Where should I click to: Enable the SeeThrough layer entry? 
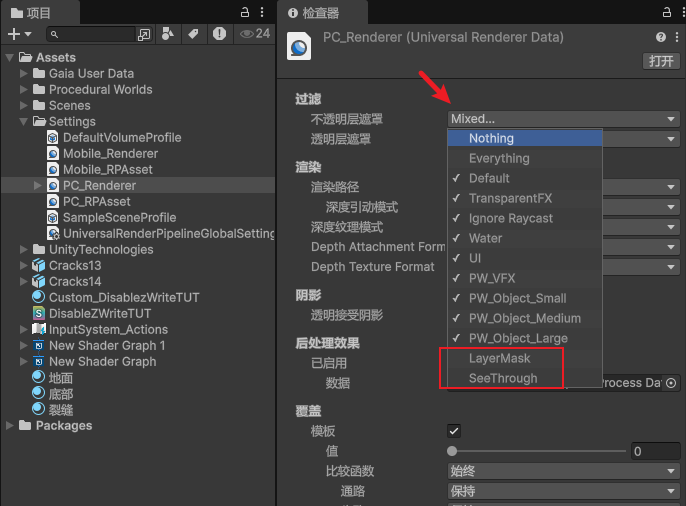(x=525, y=378)
